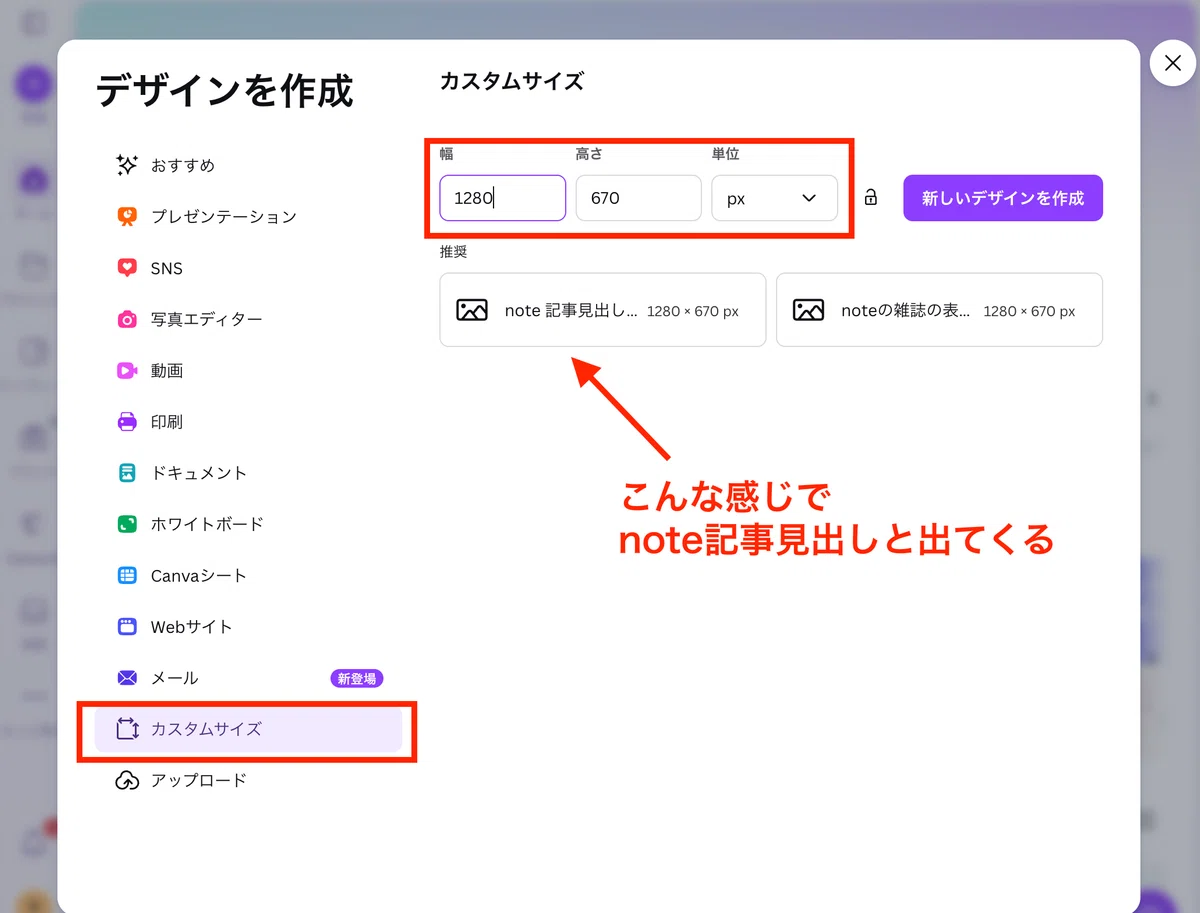The height and width of the screenshot is (913, 1200).
Task: Click the 高さ height input field
Action: [638, 198]
